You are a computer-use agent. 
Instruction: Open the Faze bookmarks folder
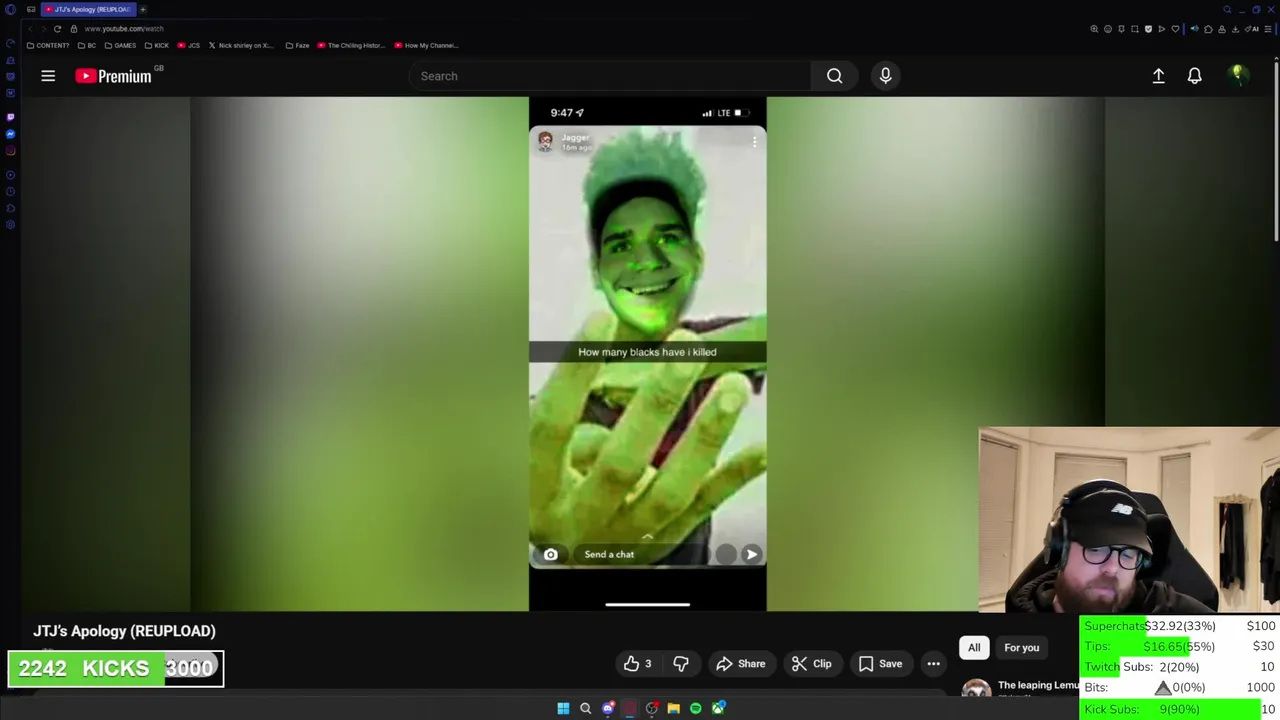tap(297, 45)
